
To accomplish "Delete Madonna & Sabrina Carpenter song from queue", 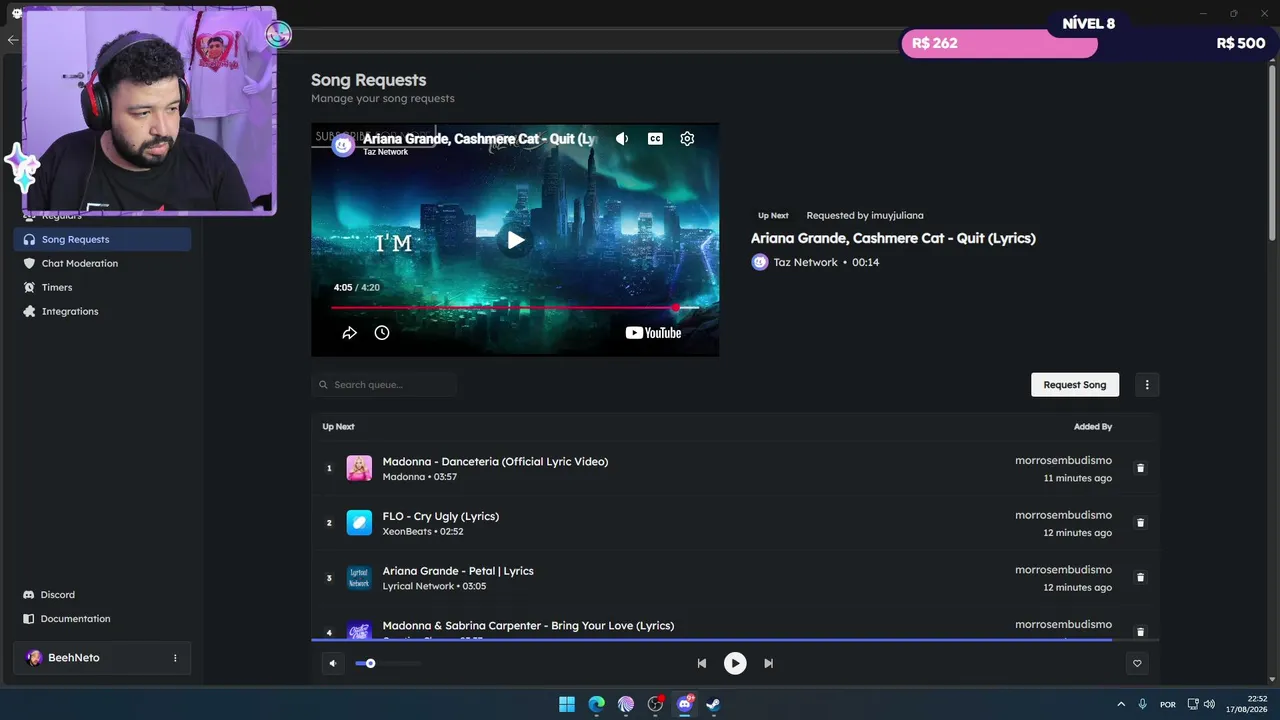I will [x=1140, y=632].
